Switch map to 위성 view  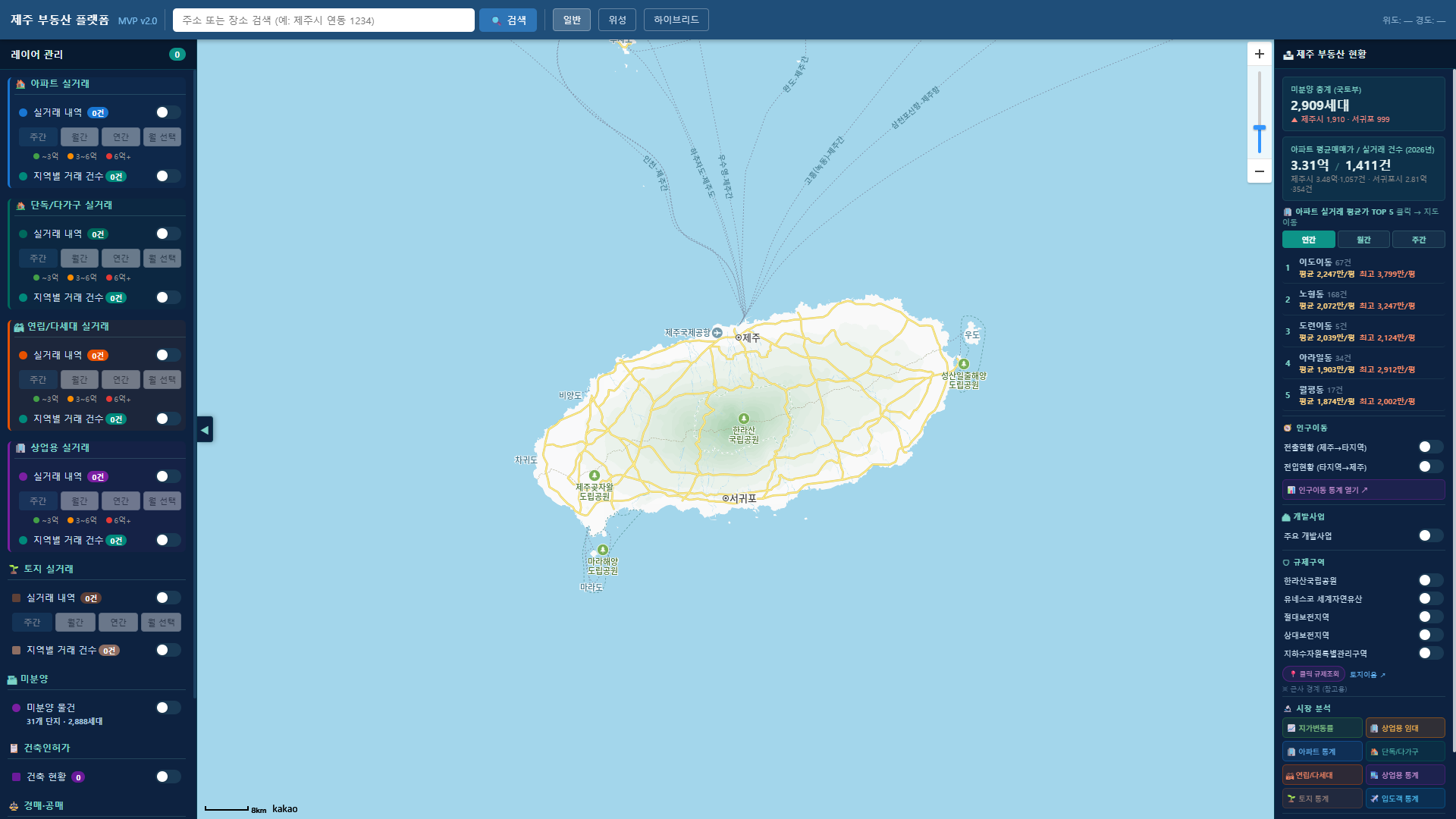click(617, 20)
